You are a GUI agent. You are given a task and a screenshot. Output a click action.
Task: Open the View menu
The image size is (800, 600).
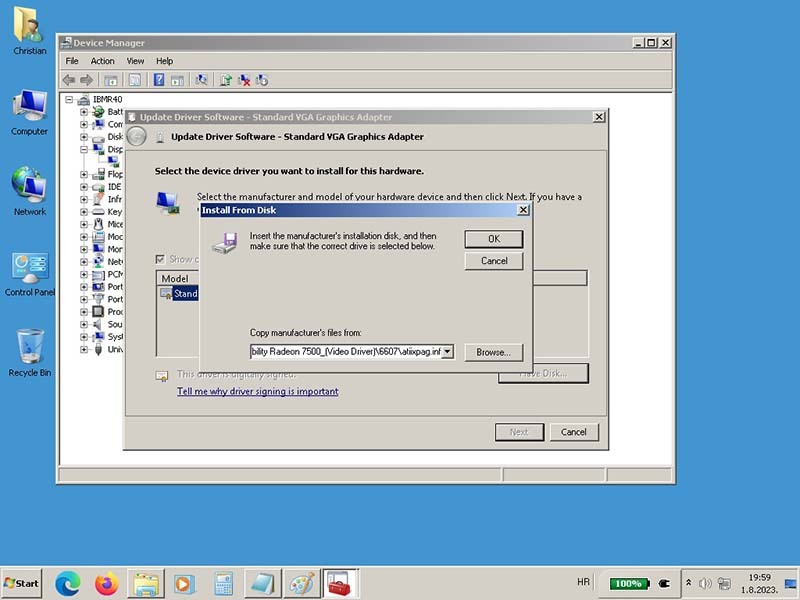click(135, 61)
